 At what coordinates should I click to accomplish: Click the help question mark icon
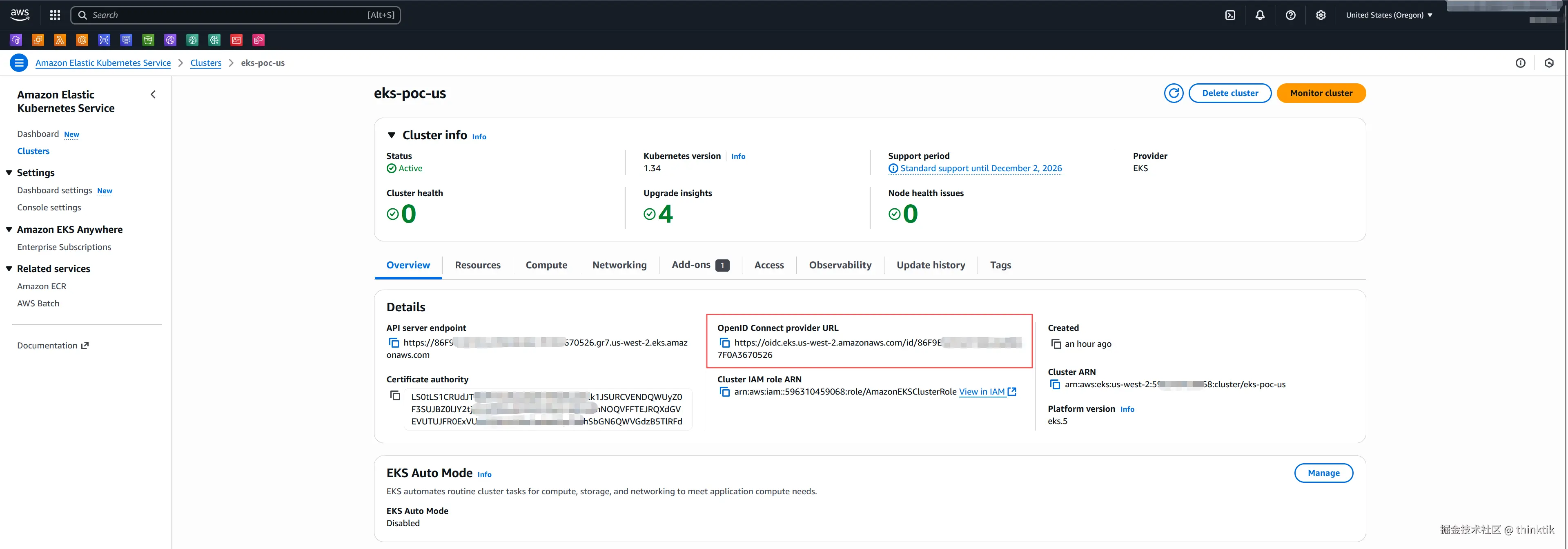(x=1290, y=15)
